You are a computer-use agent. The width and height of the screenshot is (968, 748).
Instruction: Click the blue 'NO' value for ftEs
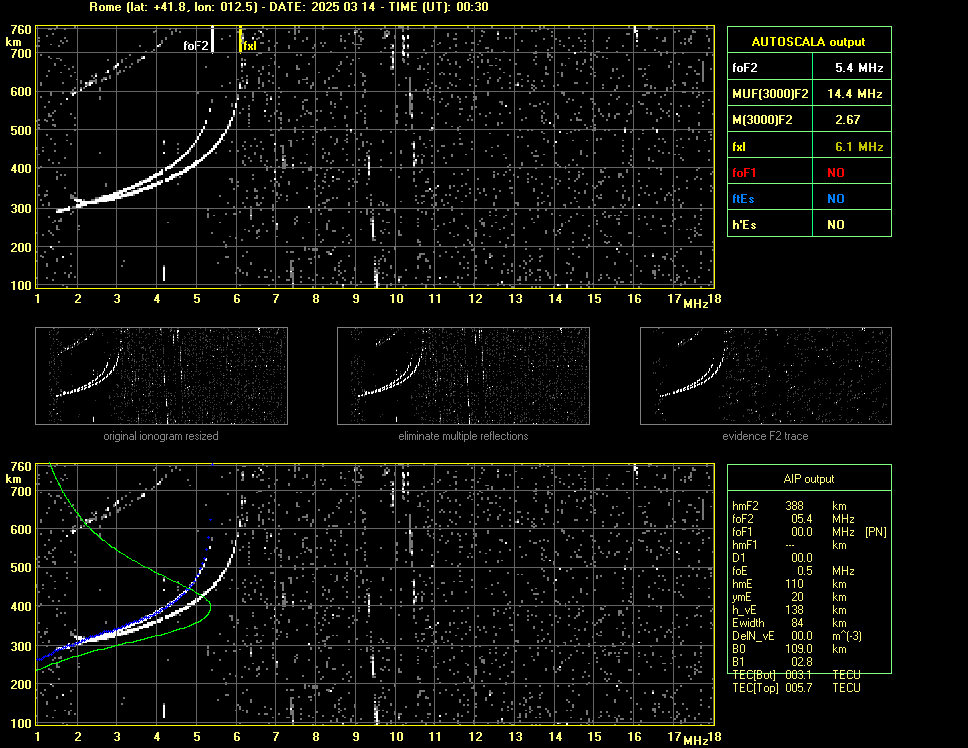pos(836,199)
